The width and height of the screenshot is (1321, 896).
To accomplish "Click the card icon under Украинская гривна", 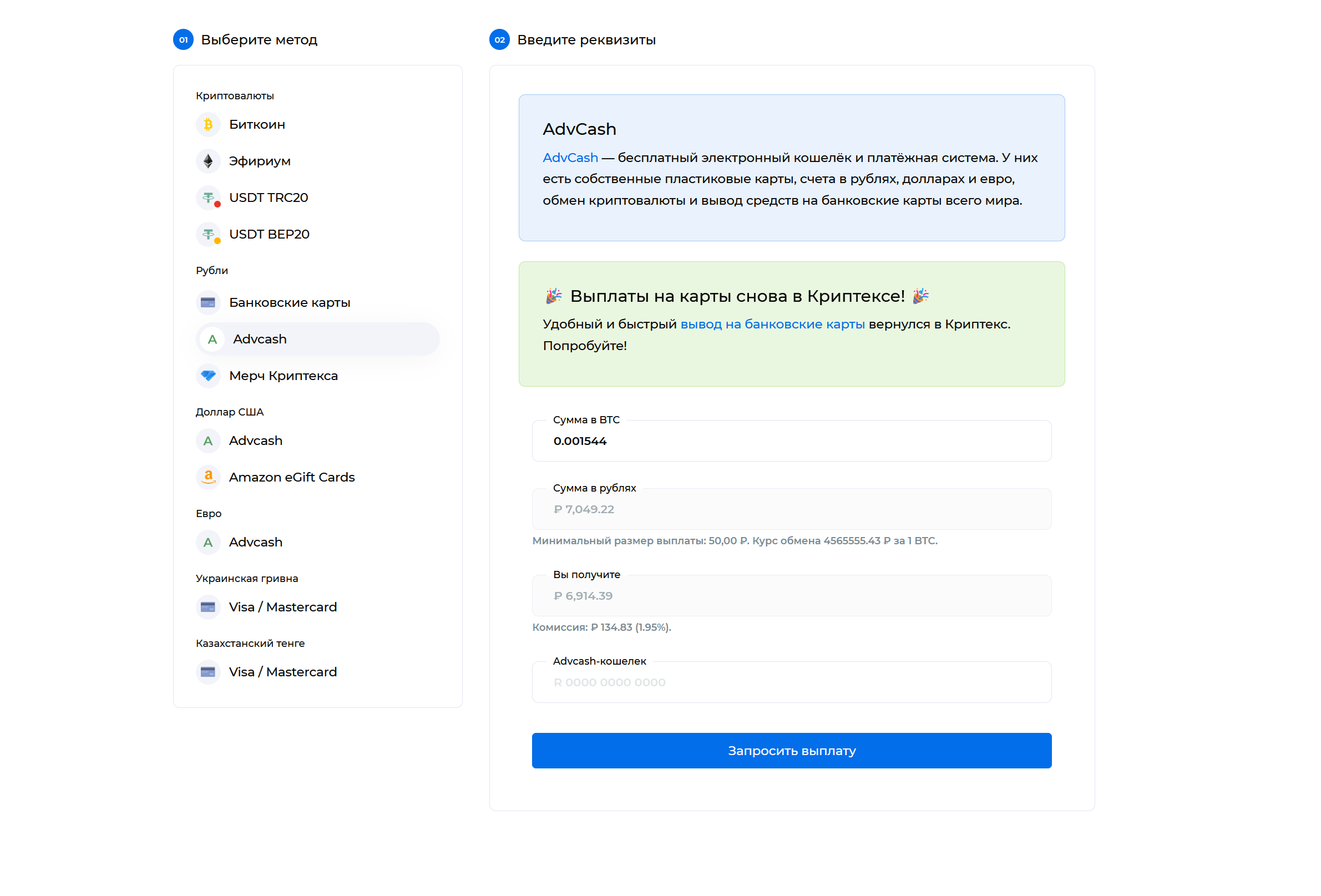I will pos(208,606).
